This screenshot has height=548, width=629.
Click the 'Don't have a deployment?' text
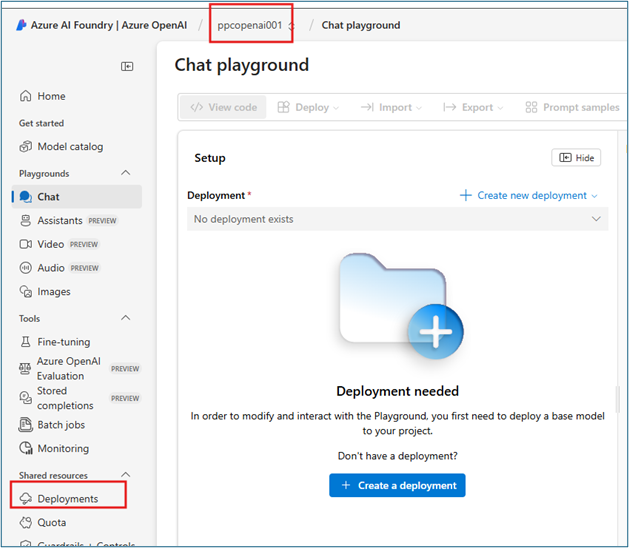[397, 456]
